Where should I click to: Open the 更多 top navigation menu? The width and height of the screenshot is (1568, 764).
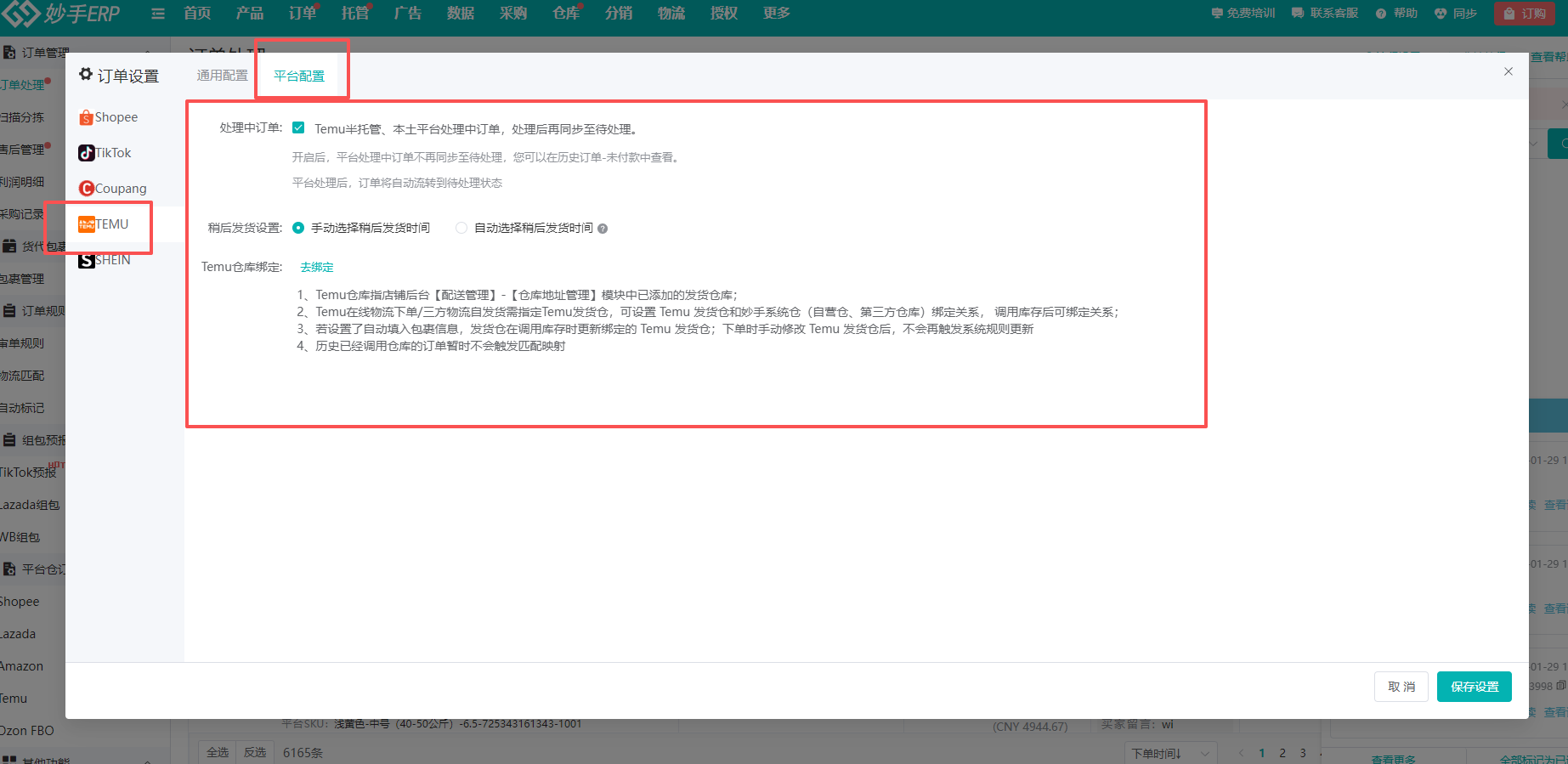point(777,14)
